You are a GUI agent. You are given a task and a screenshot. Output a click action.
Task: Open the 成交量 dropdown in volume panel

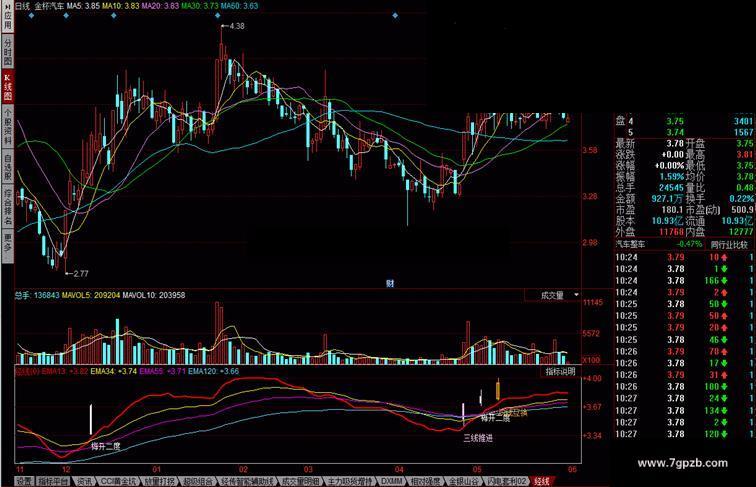click(553, 295)
